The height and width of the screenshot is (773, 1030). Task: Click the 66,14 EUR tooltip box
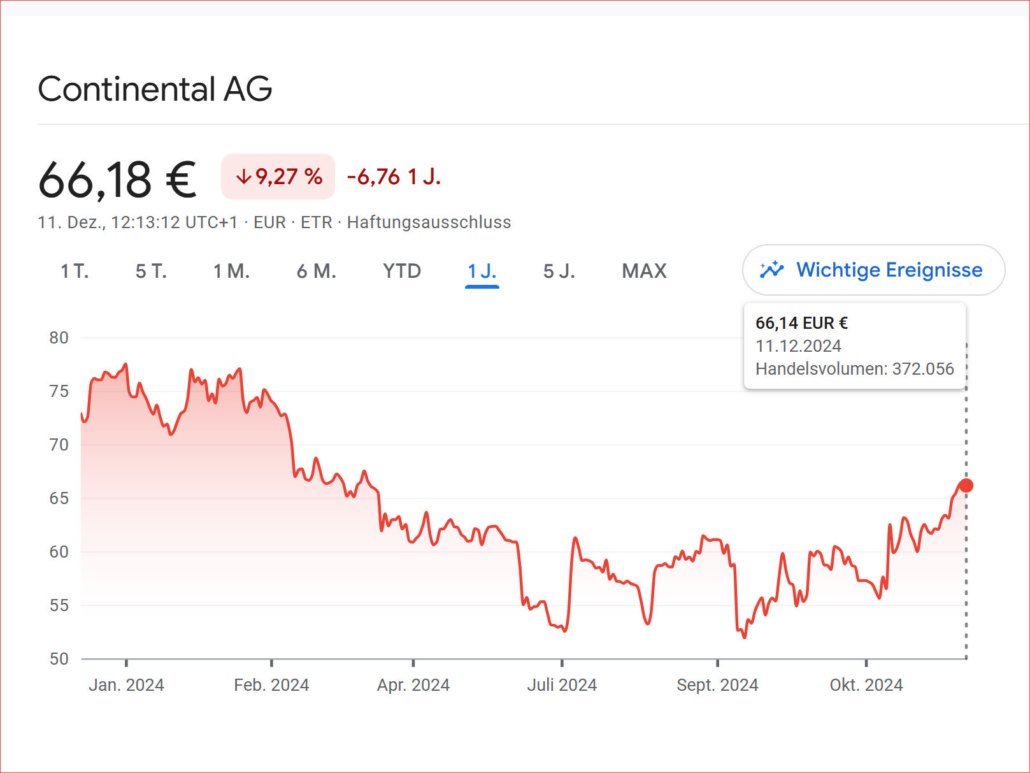point(855,346)
